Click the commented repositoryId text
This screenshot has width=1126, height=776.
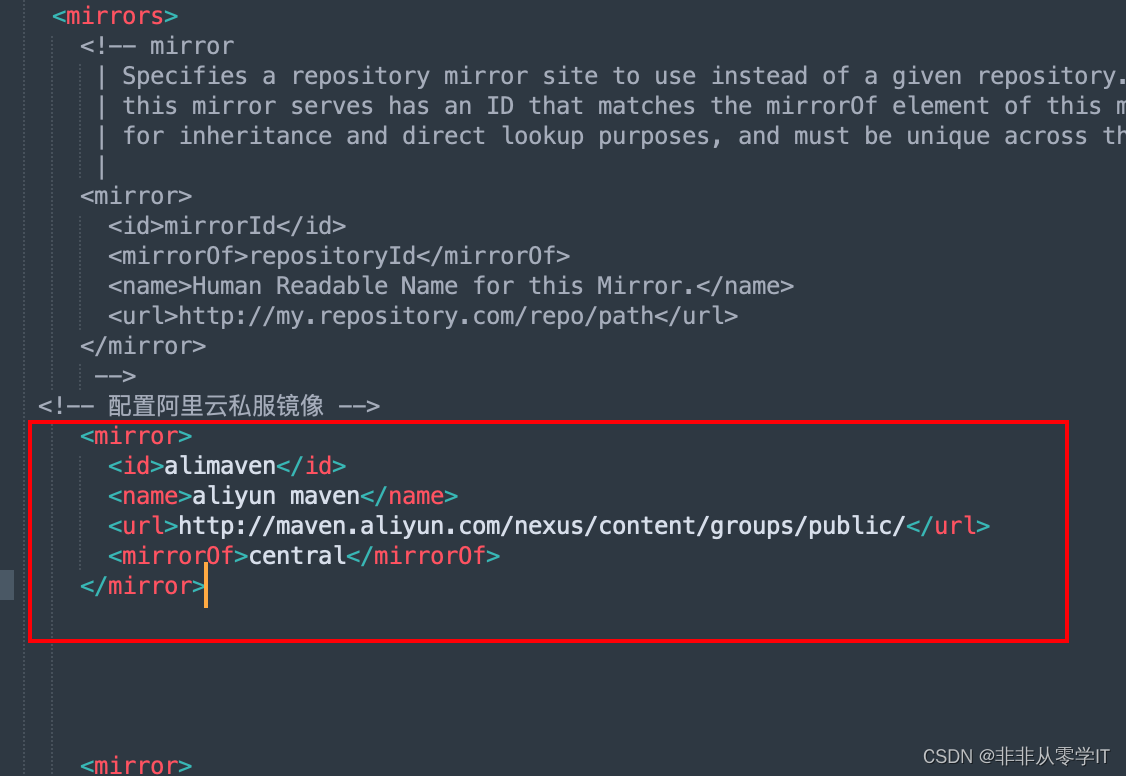(332, 256)
